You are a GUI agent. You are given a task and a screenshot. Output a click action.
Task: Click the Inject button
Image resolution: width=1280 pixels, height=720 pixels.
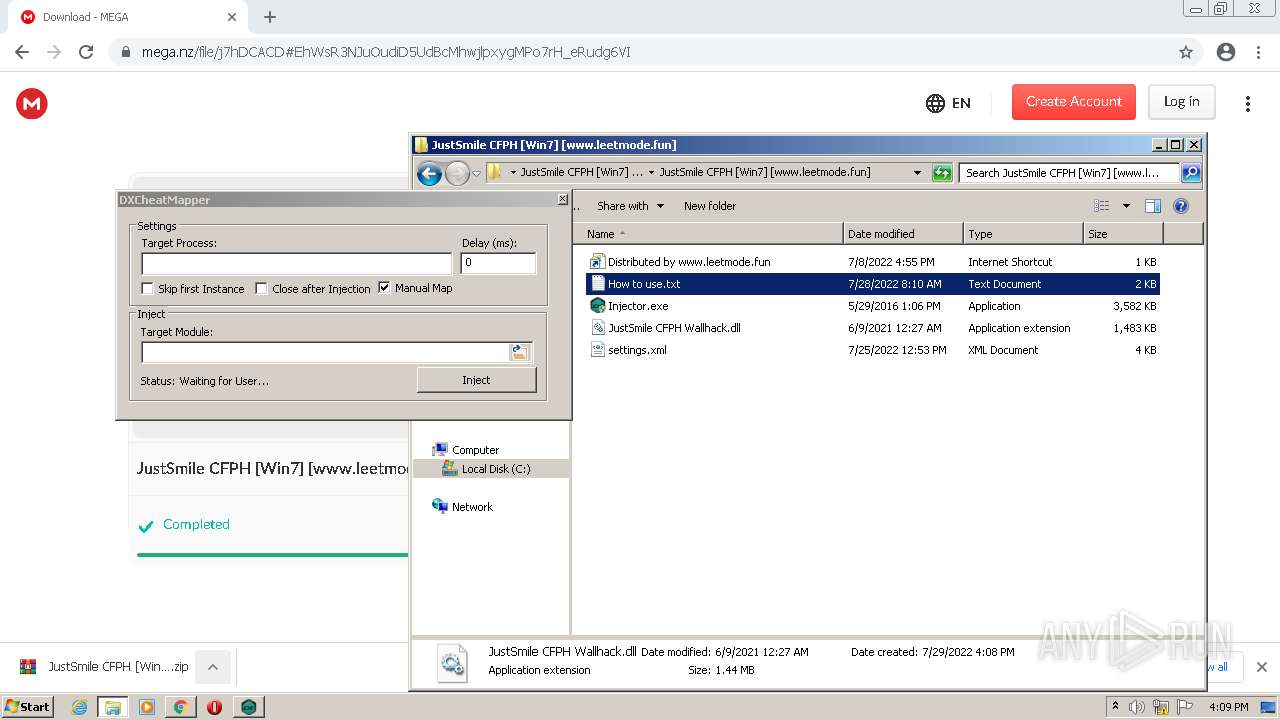476,380
